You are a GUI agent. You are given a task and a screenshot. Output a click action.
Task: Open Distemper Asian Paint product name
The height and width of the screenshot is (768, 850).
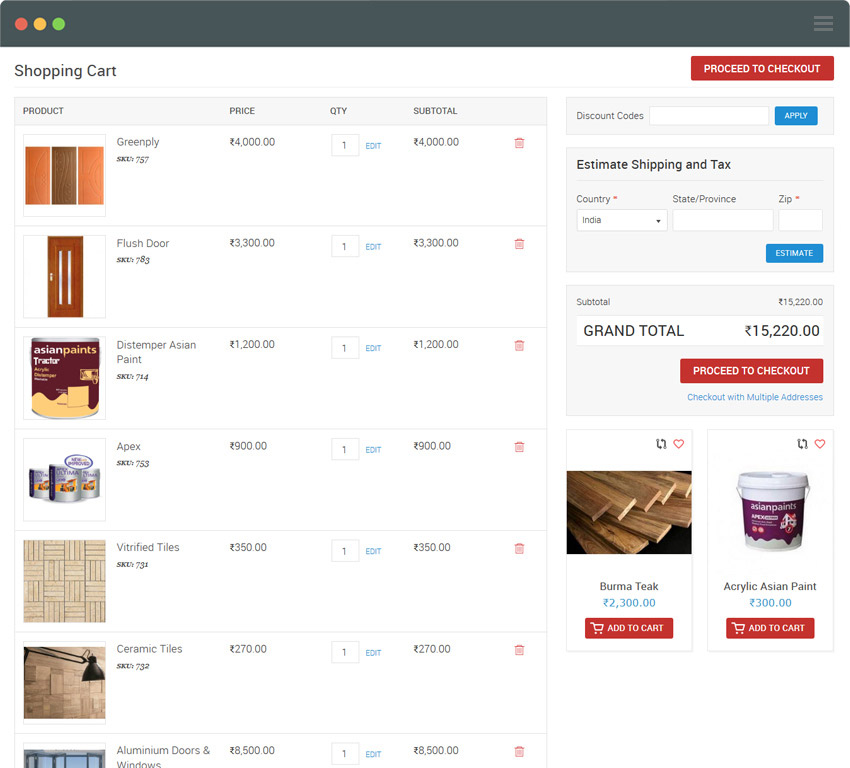pyautogui.click(x=156, y=352)
